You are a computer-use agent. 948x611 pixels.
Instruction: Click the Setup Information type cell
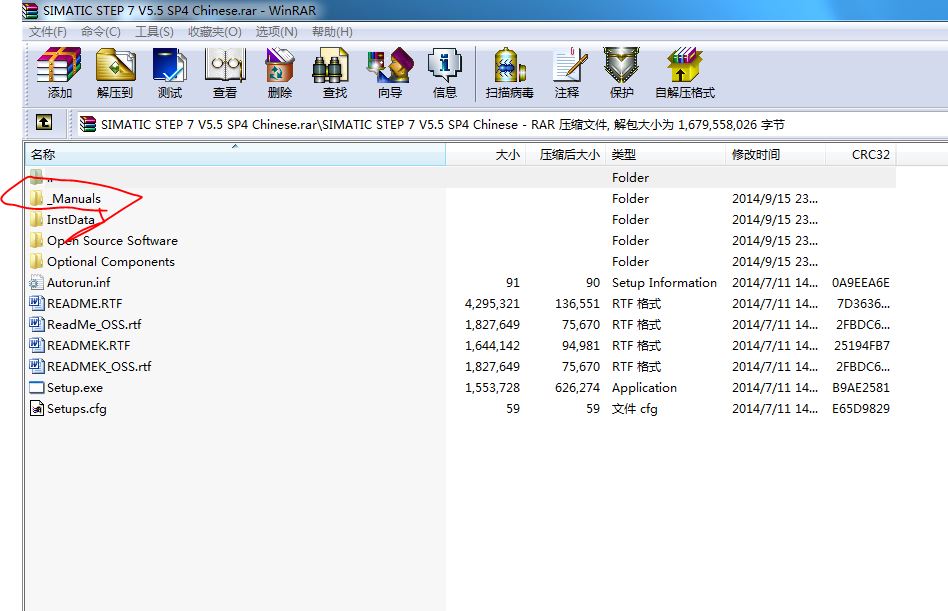664,282
